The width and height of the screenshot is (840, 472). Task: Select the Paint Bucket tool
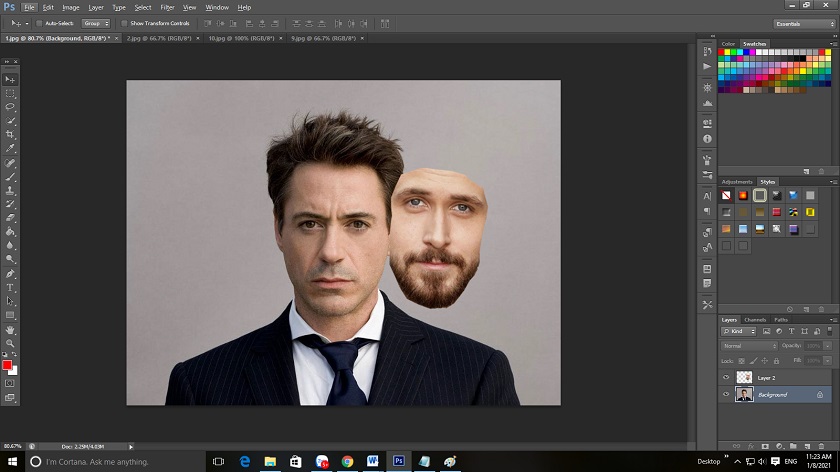[10, 231]
